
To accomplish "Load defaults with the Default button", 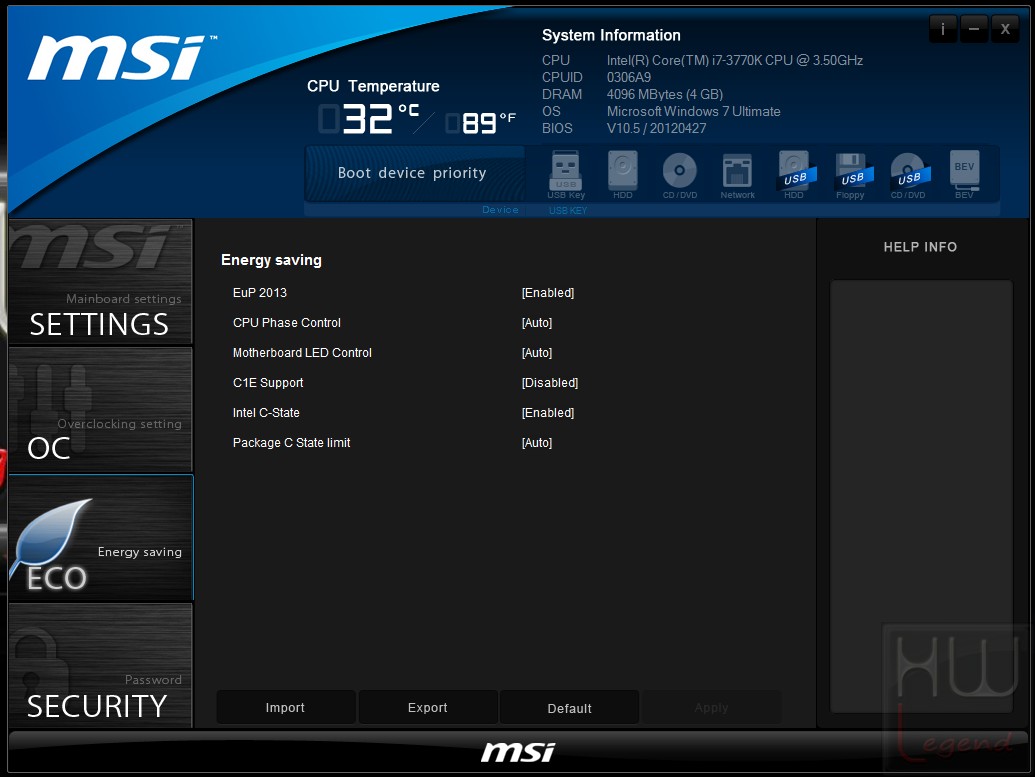I will 569,708.
